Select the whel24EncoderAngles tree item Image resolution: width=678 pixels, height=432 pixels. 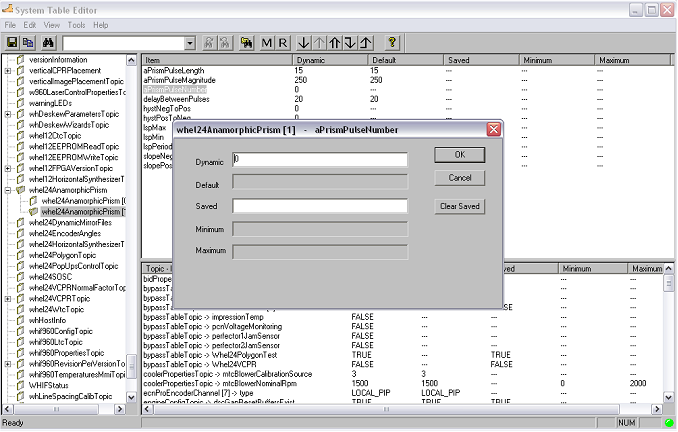[64, 234]
